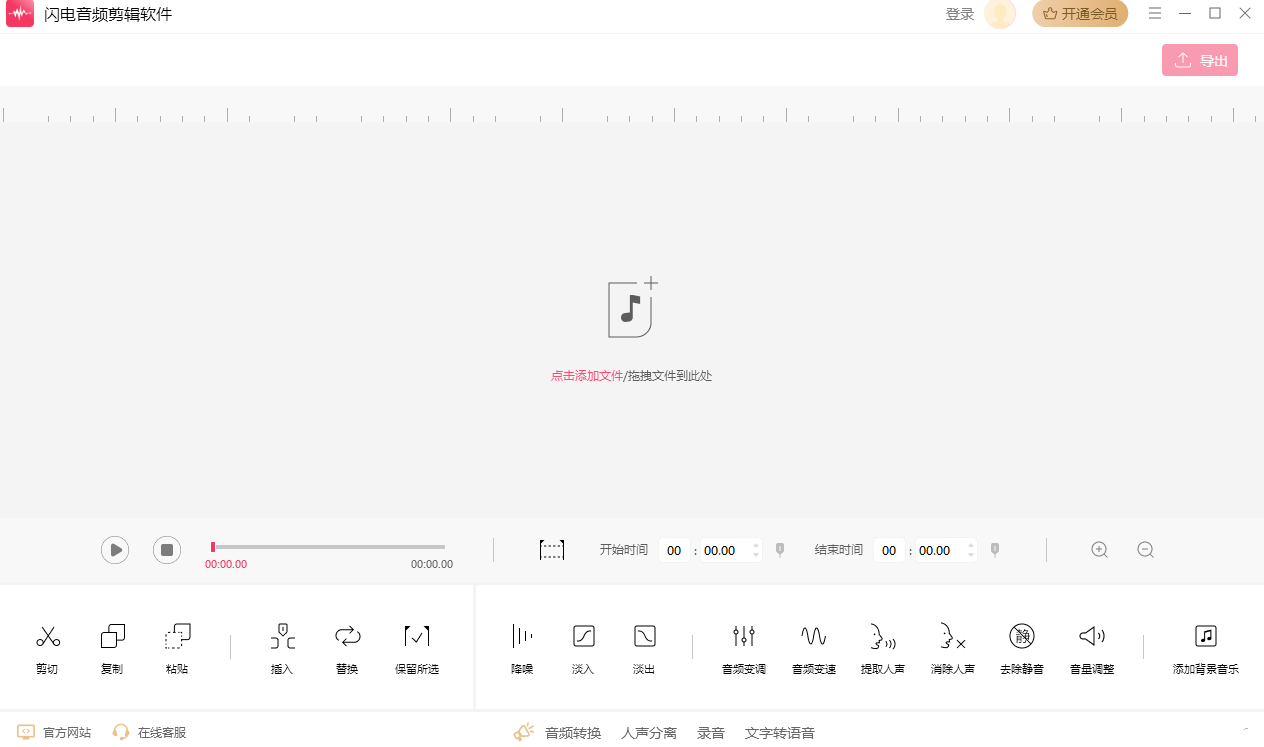The image size is (1264, 747).
Task: Open the hamburger main menu
Action: (x=1155, y=14)
